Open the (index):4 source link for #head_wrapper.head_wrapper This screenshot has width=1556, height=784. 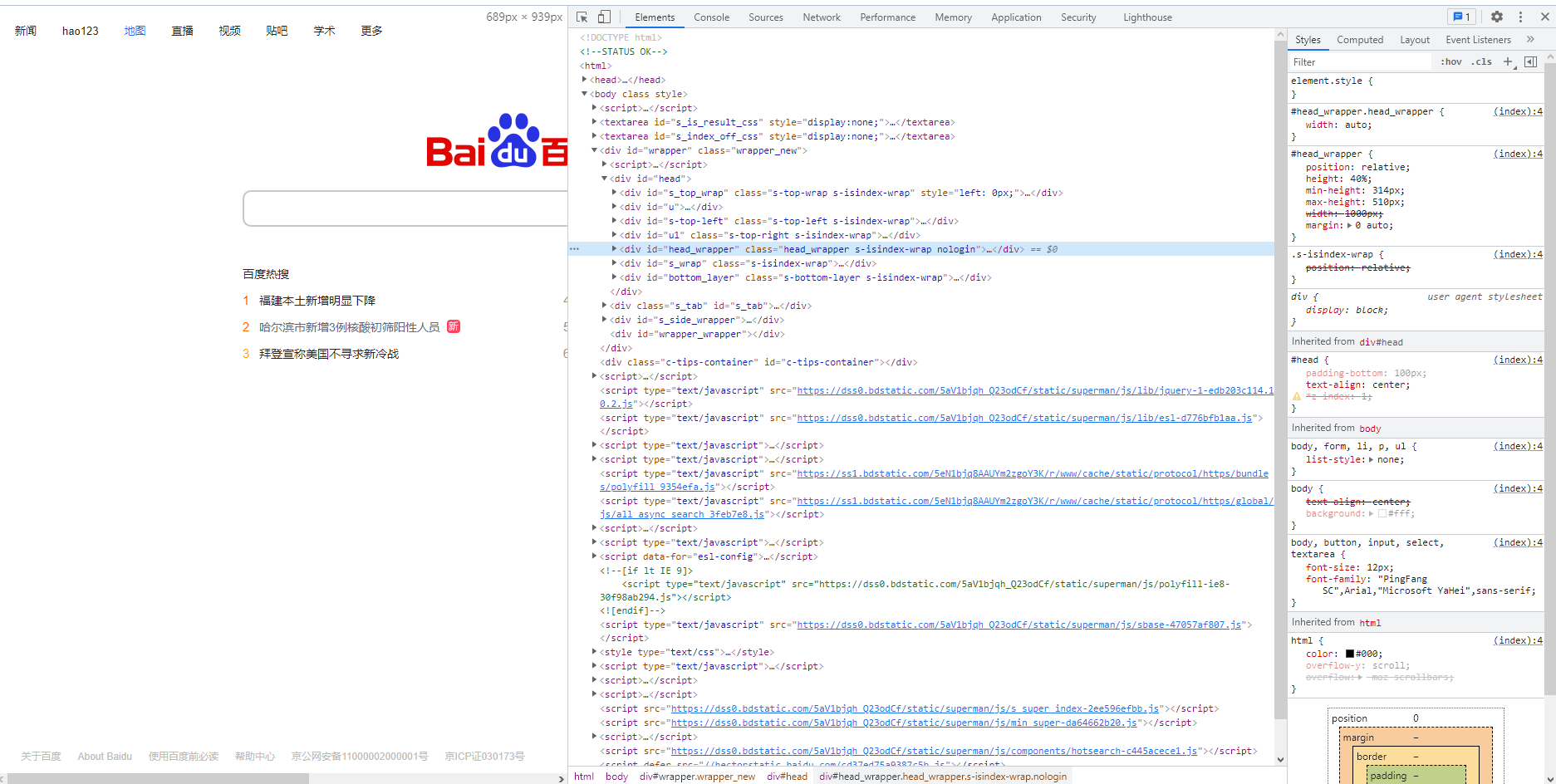1518,111
